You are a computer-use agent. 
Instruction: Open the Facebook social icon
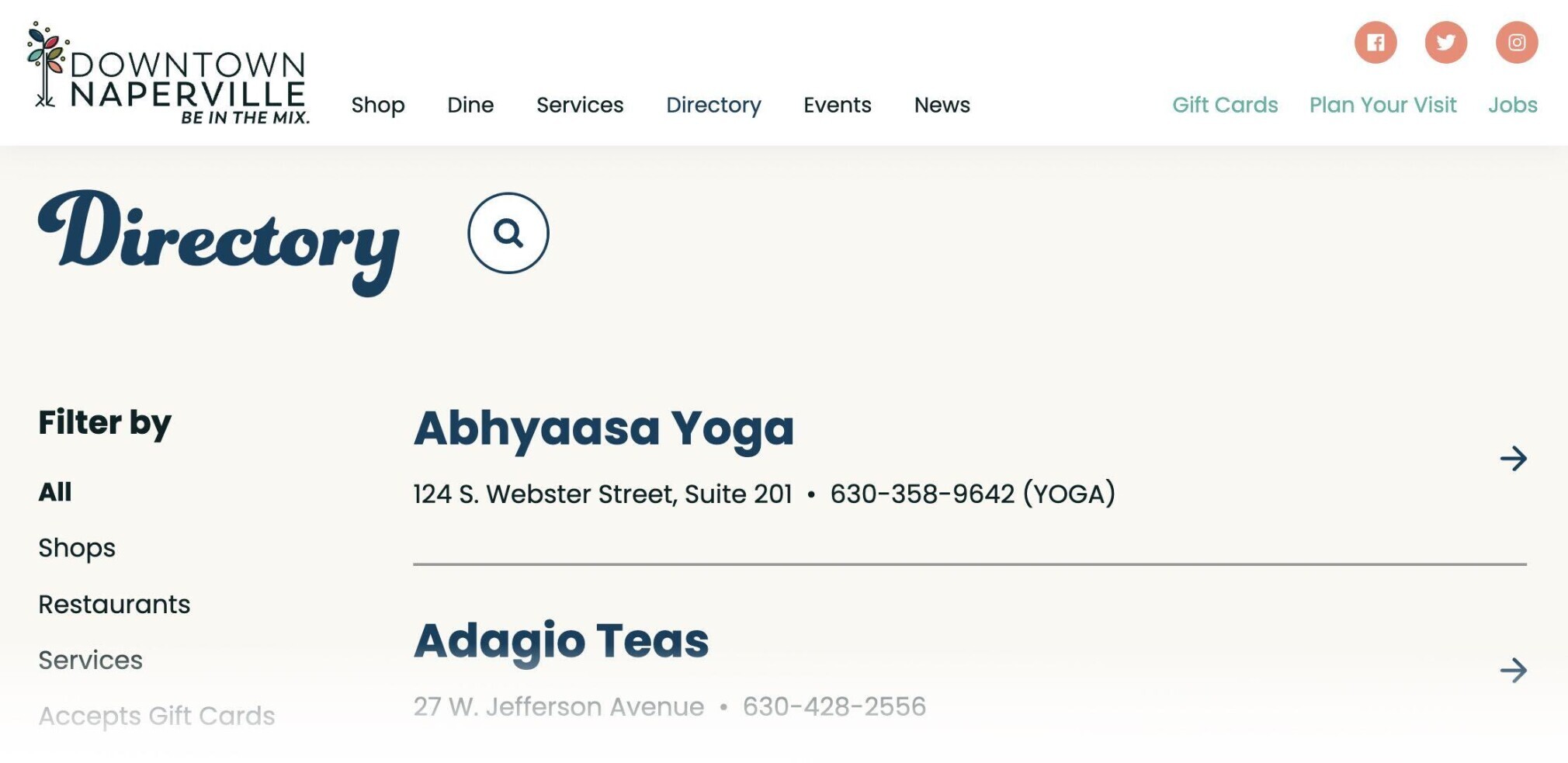click(x=1375, y=42)
